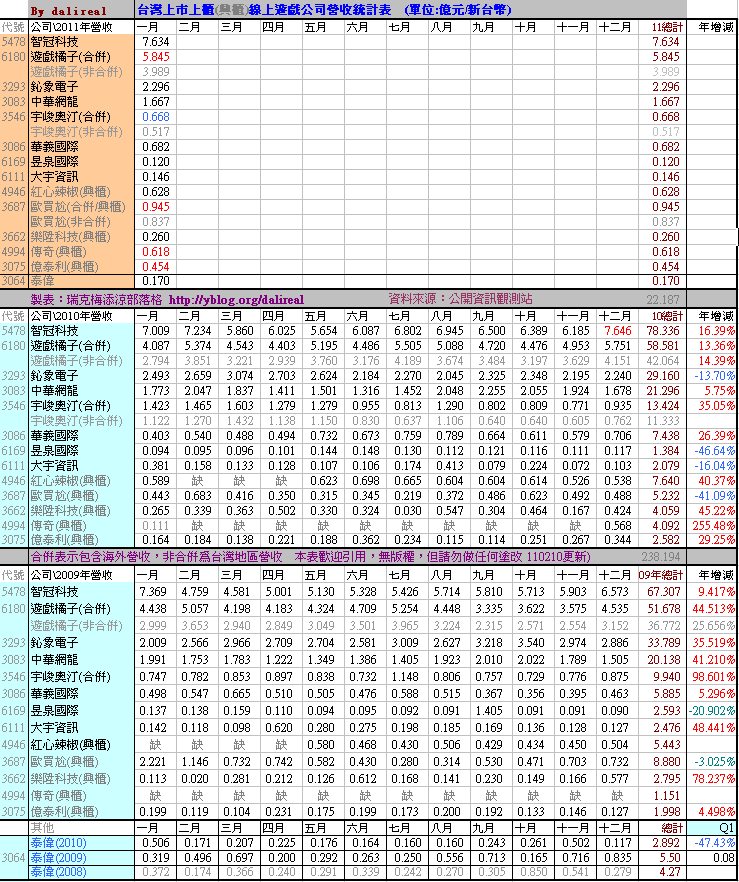Click the 資料來源：公開資訊觀測站 source note

click(460, 299)
